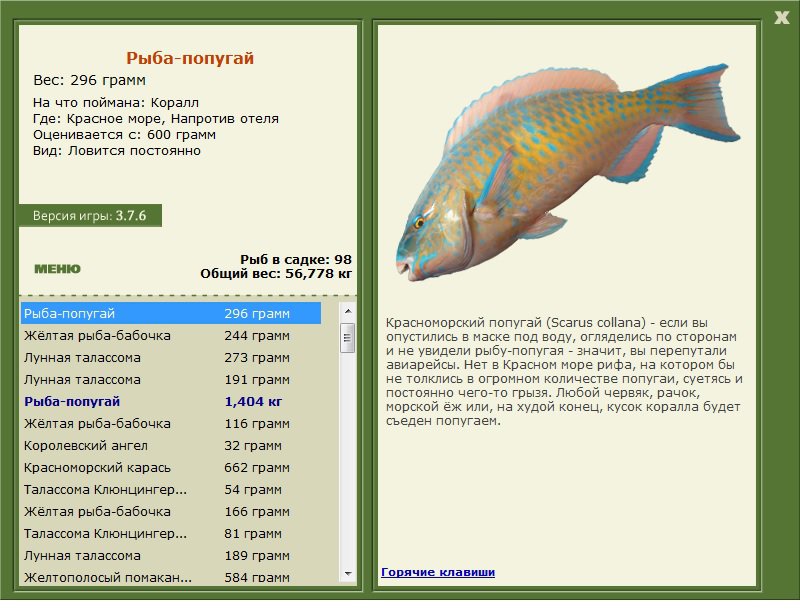800x614 pixels.
Task: Select Королевский ангел 32 грамм entry
Action: (x=171, y=445)
